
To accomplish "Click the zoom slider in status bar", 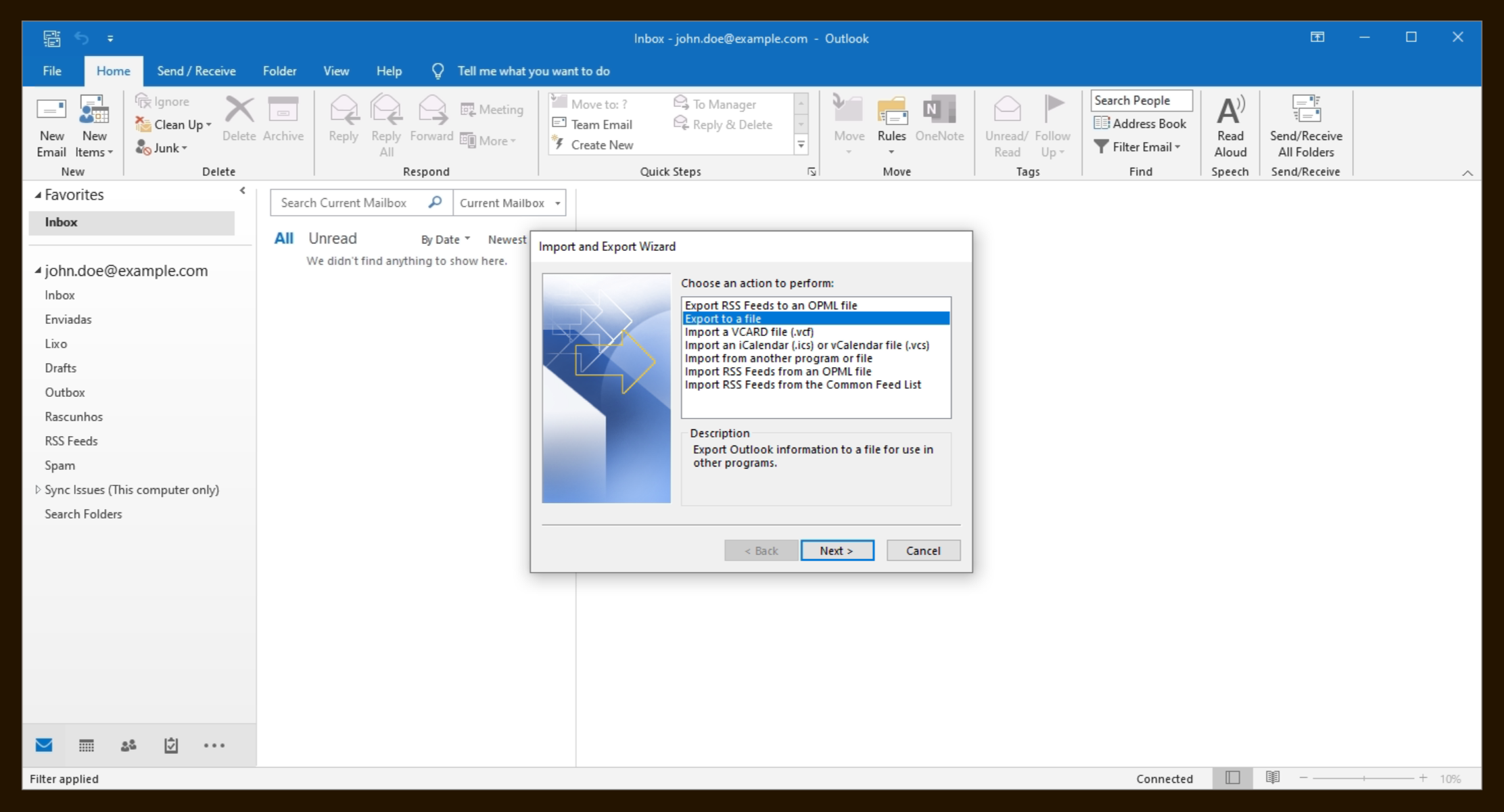I will pos(1363,778).
